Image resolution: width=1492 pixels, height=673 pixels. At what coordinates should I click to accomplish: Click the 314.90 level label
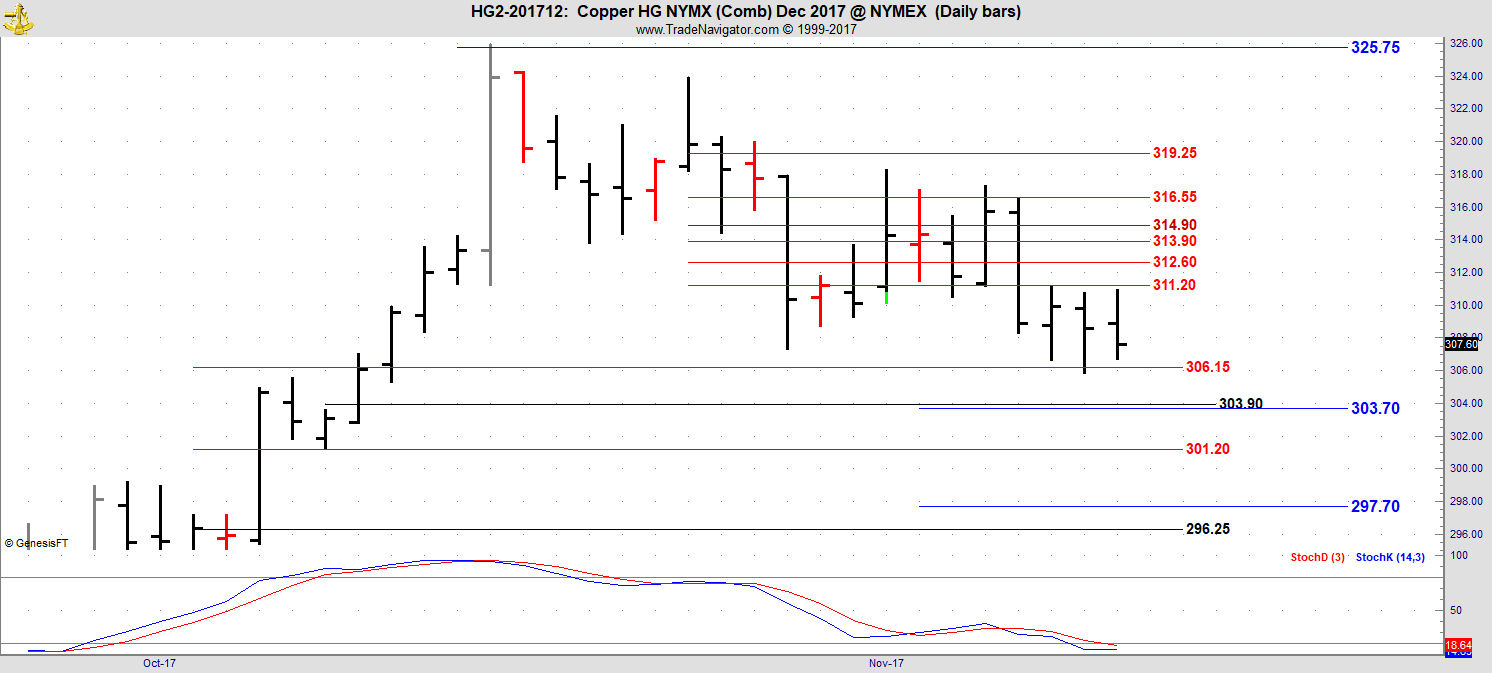click(x=1174, y=225)
